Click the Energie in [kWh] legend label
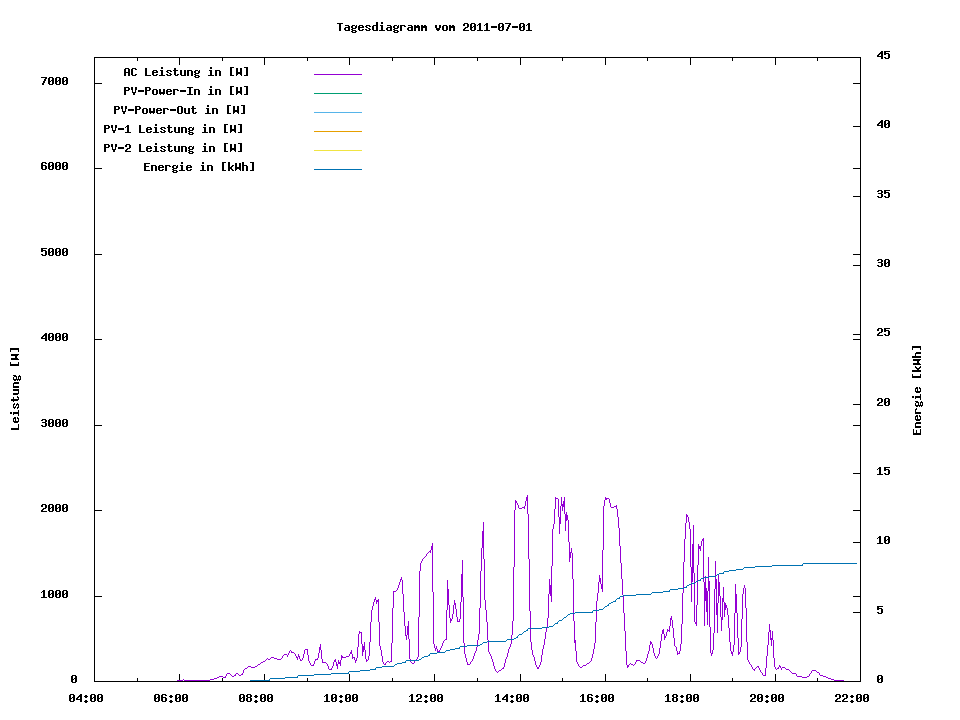This screenshot has height=720, width=960. (x=199, y=167)
